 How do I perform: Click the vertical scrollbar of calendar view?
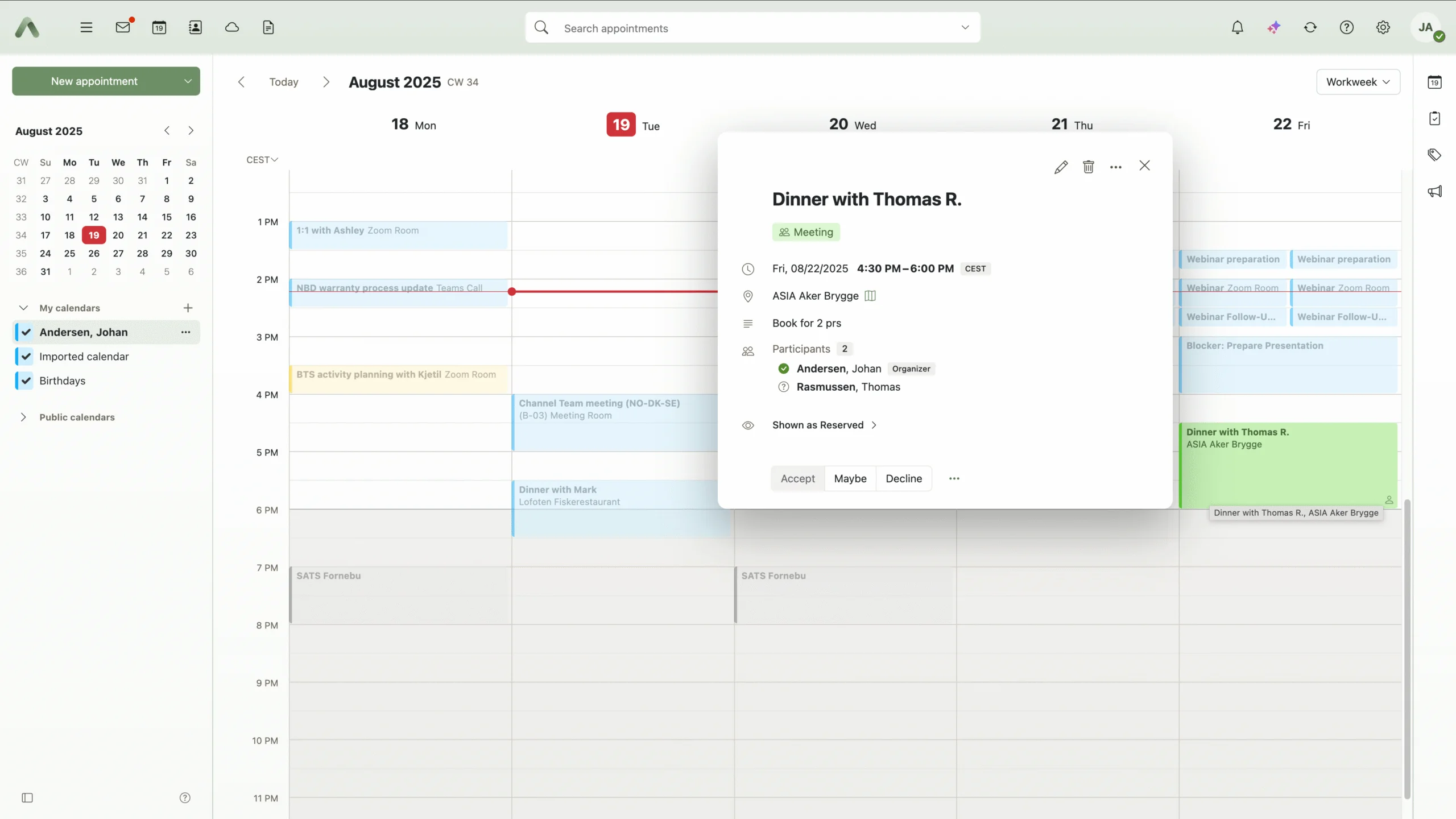click(1407, 648)
